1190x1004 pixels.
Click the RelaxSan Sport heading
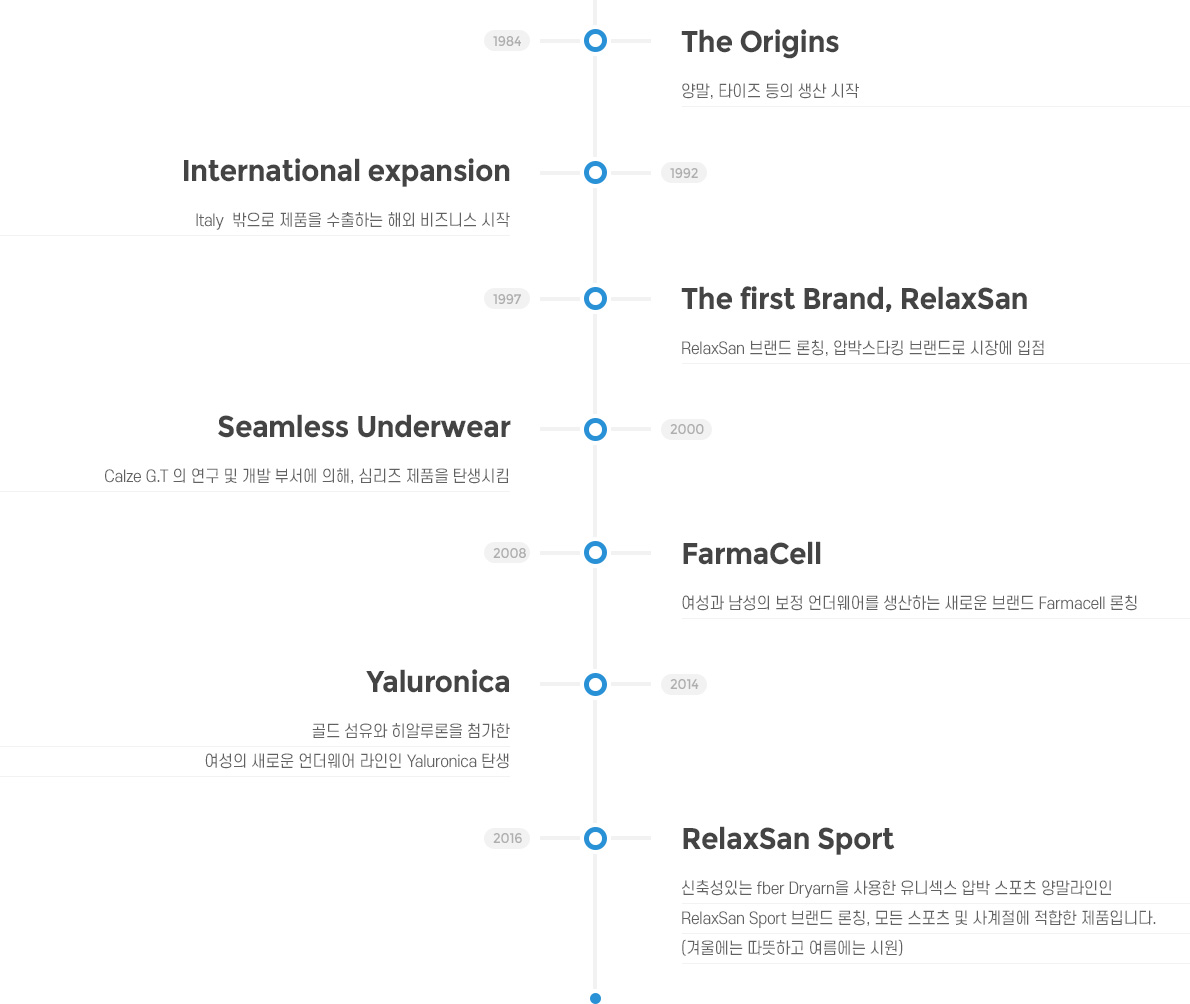[x=788, y=839]
